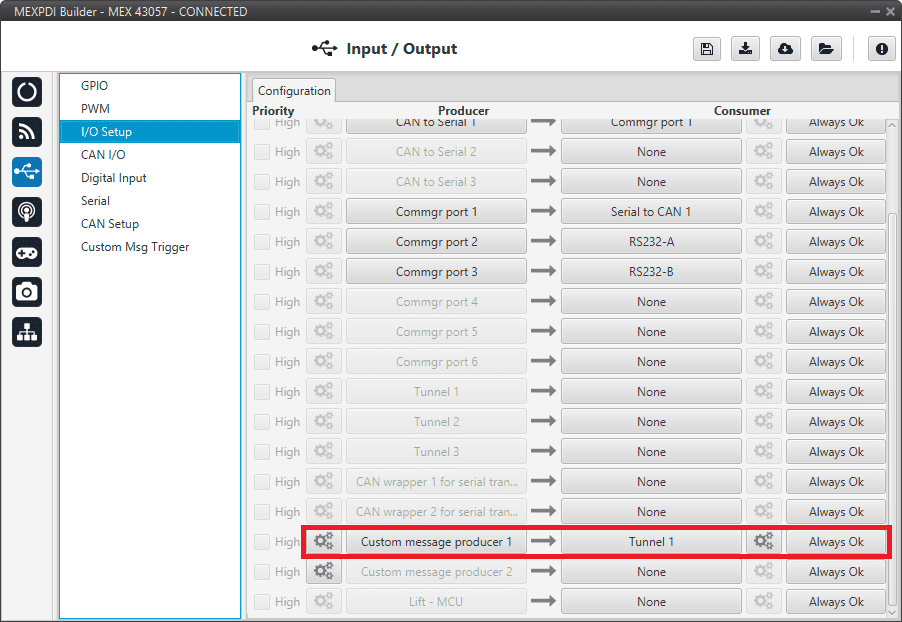
Task: Open None consumer selector for Custom message producer 2
Action: pyautogui.click(x=651, y=571)
